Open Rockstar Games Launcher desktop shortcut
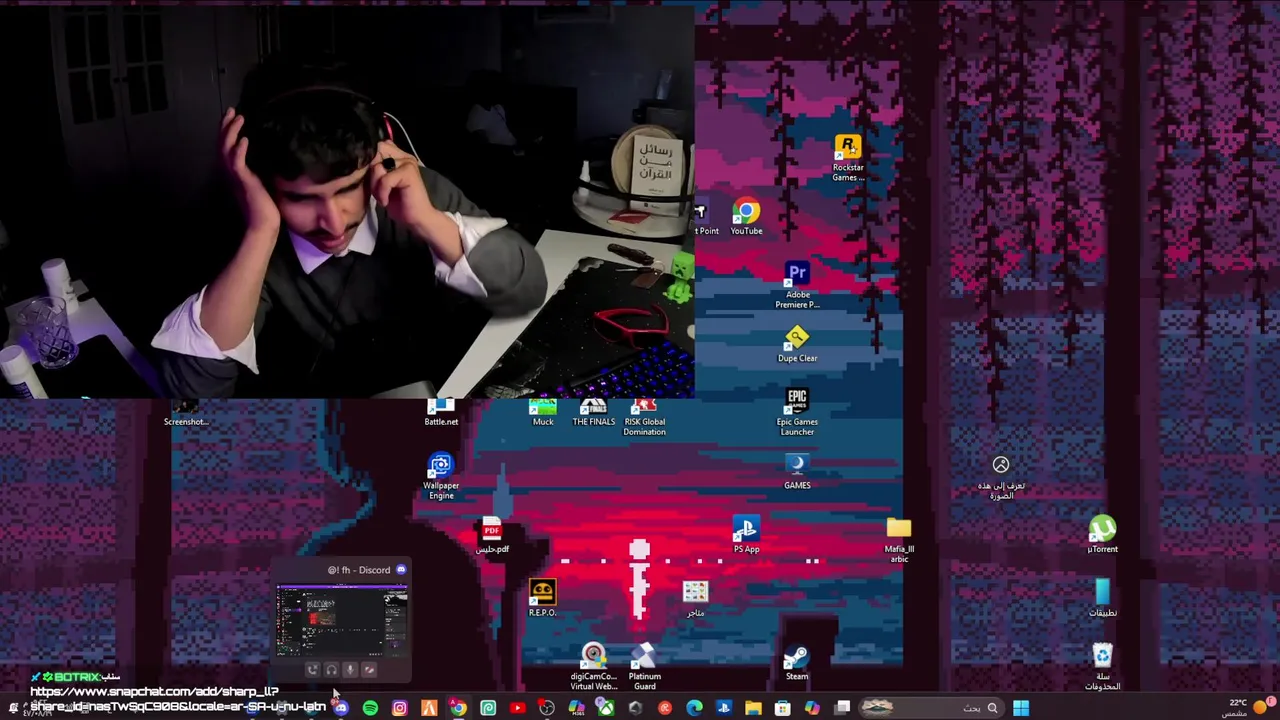The width and height of the screenshot is (1280, 720). click(848, 158)
